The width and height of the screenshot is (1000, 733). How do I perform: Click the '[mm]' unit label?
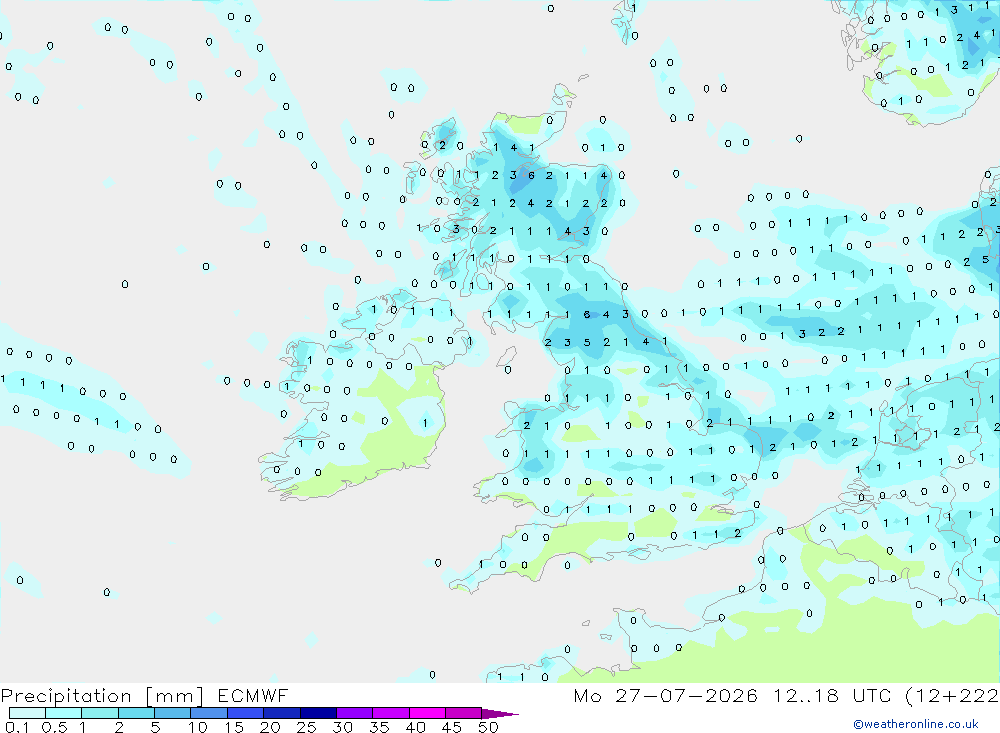tap(174, 696)
